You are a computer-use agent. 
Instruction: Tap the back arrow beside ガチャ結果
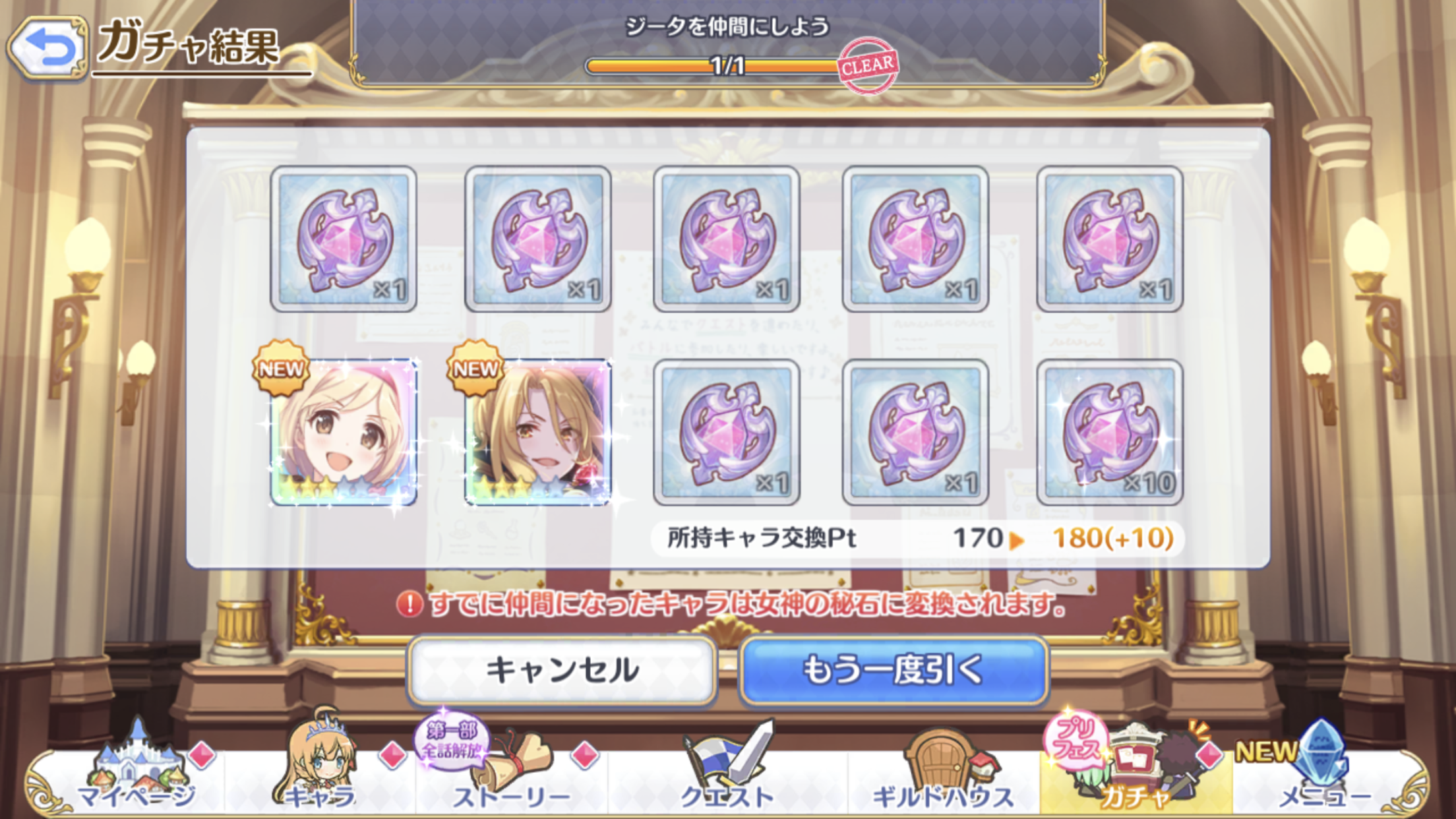(47, 47)
